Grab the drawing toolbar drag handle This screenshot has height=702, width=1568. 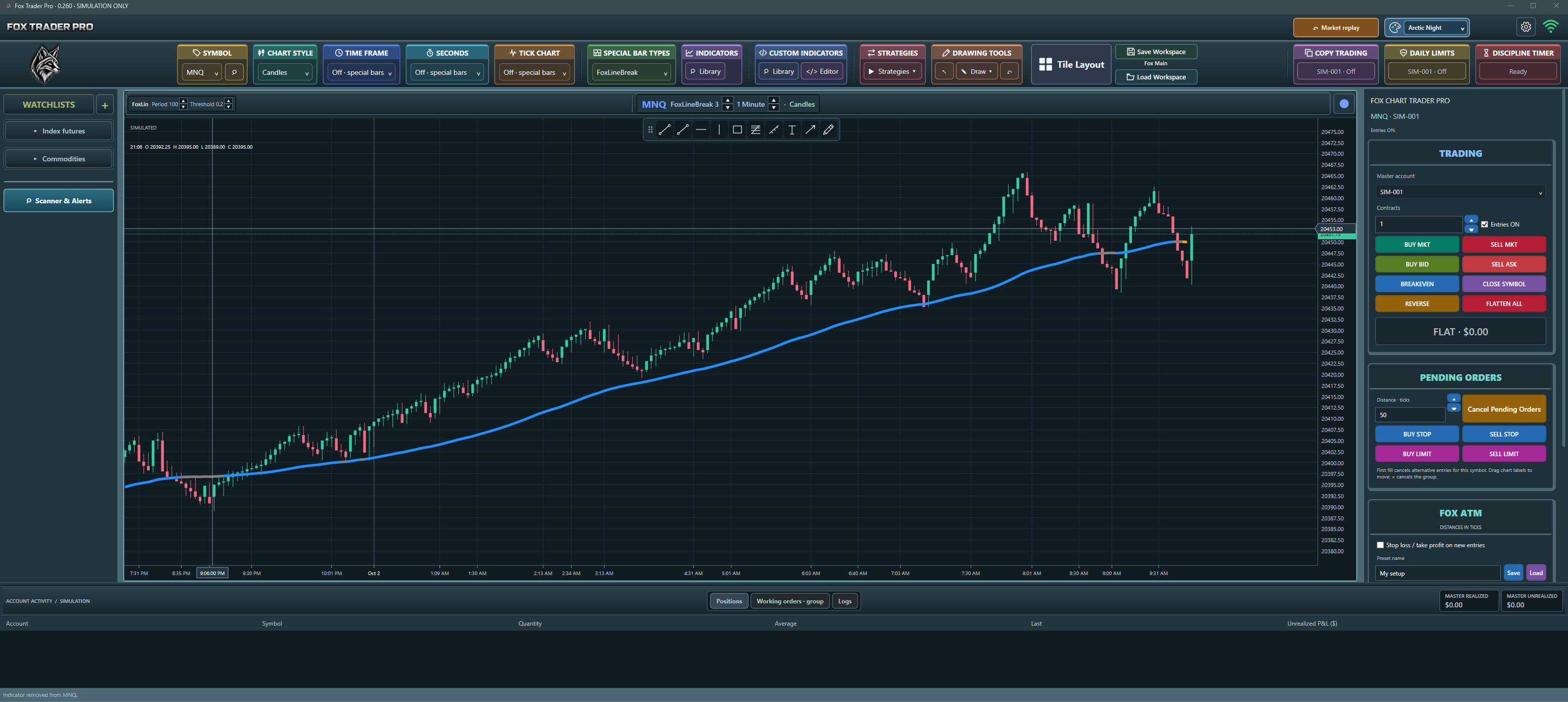[x=650, y=129]
